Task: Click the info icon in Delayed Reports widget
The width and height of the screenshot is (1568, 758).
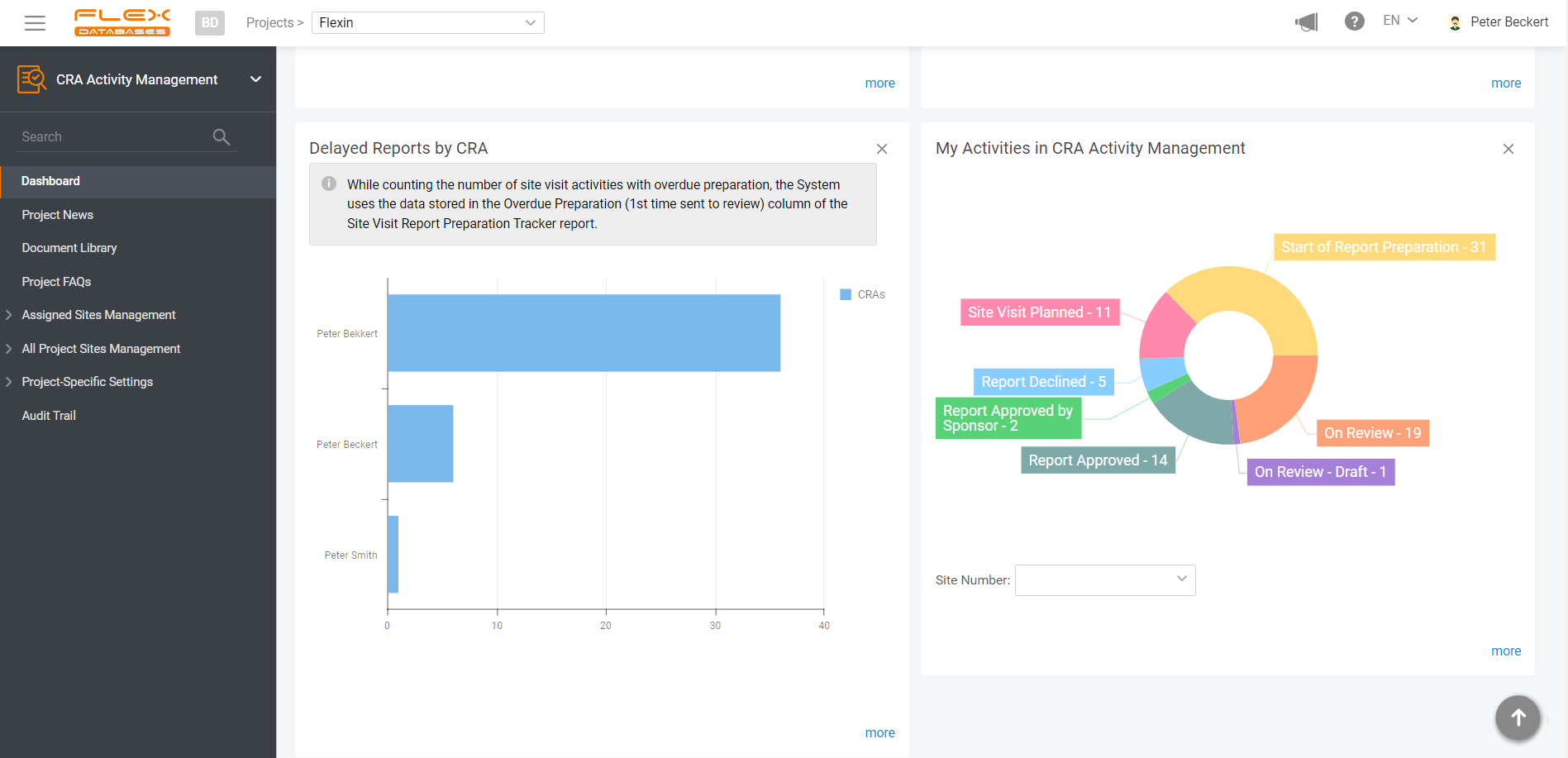Action: point(330,184)
